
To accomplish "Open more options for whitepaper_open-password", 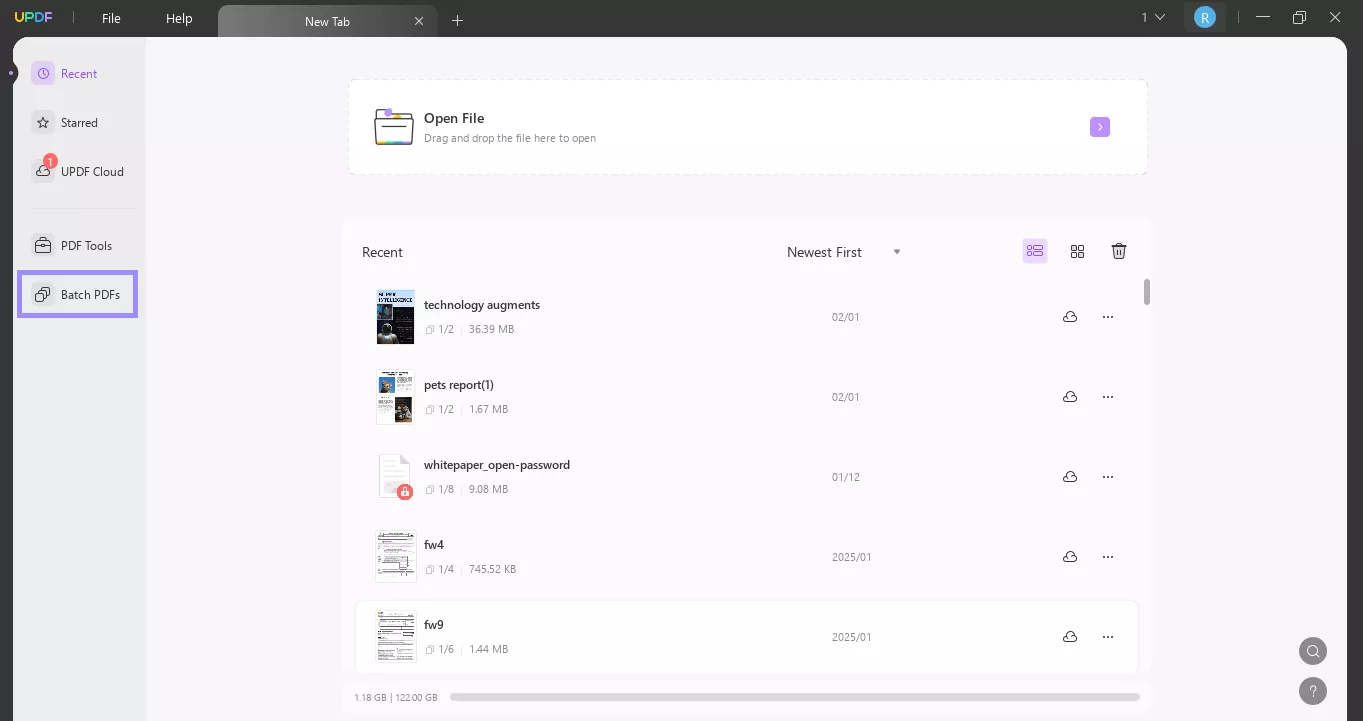I will coord(1108,477).
